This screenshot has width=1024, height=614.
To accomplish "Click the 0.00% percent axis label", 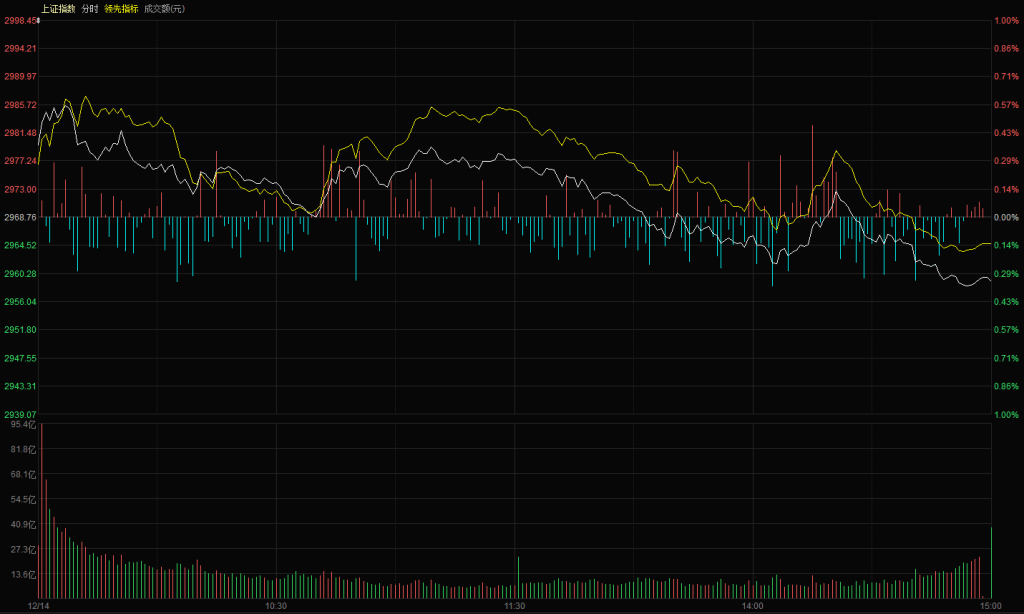I will (x=1006, y=218).
